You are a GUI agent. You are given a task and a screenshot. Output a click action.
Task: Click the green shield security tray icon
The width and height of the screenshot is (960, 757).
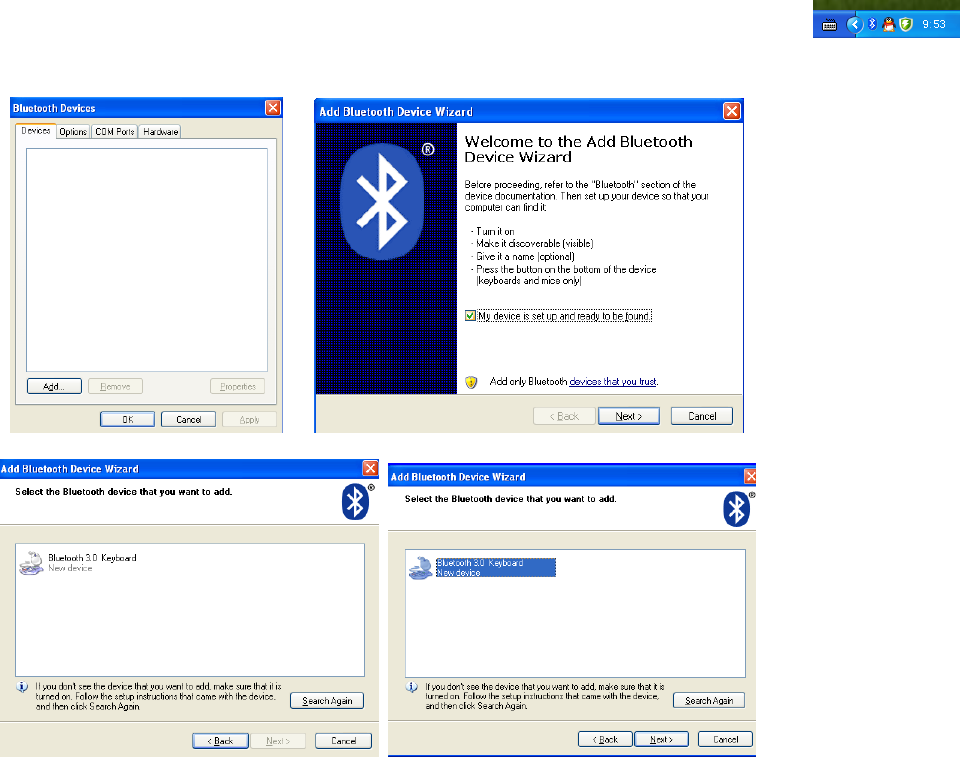point(906,24)
